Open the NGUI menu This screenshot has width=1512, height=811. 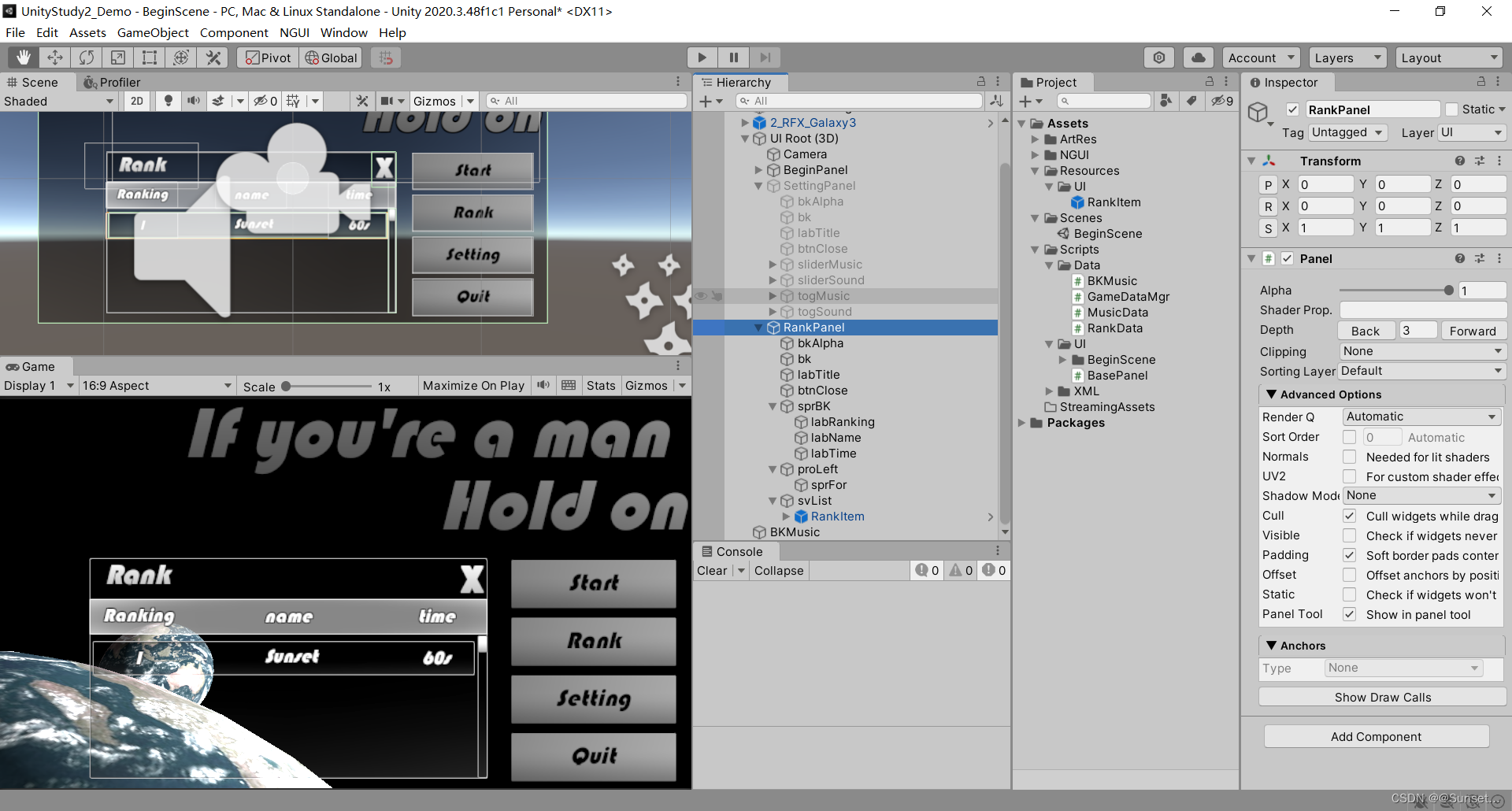[x=295, y=32]
